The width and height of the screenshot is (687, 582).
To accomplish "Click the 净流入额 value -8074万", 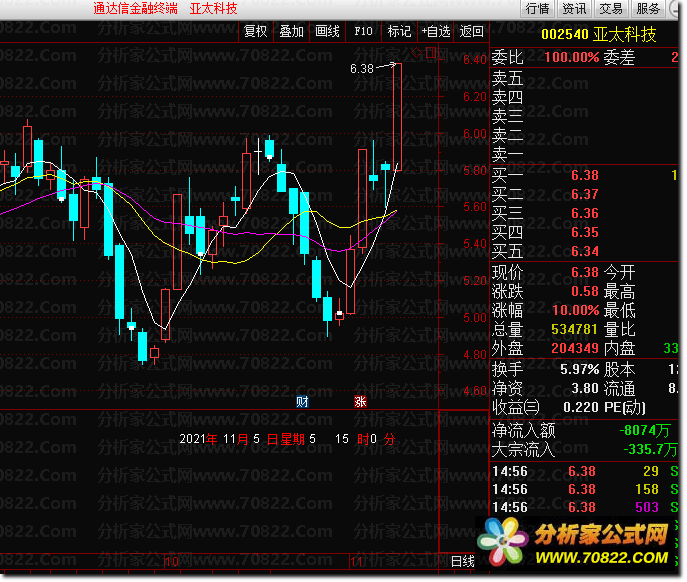I will (645, 431).
